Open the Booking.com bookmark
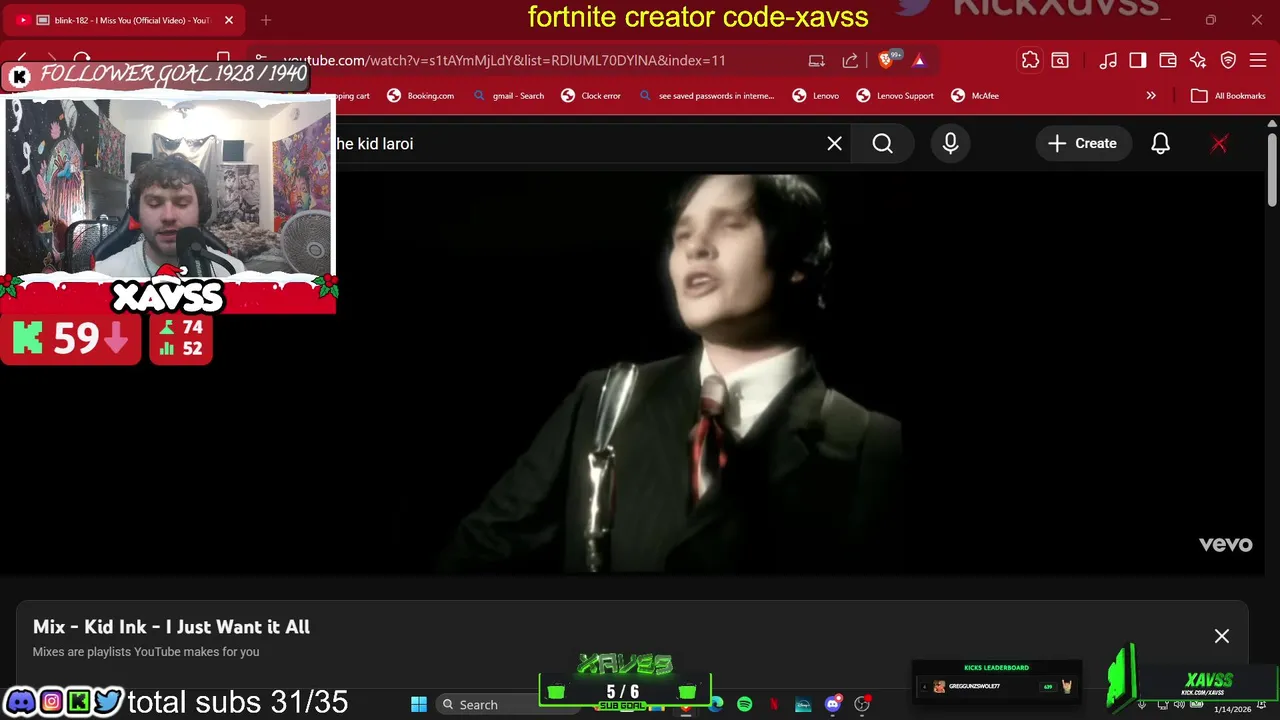The image size is (1280, 720). click(421, 96)
